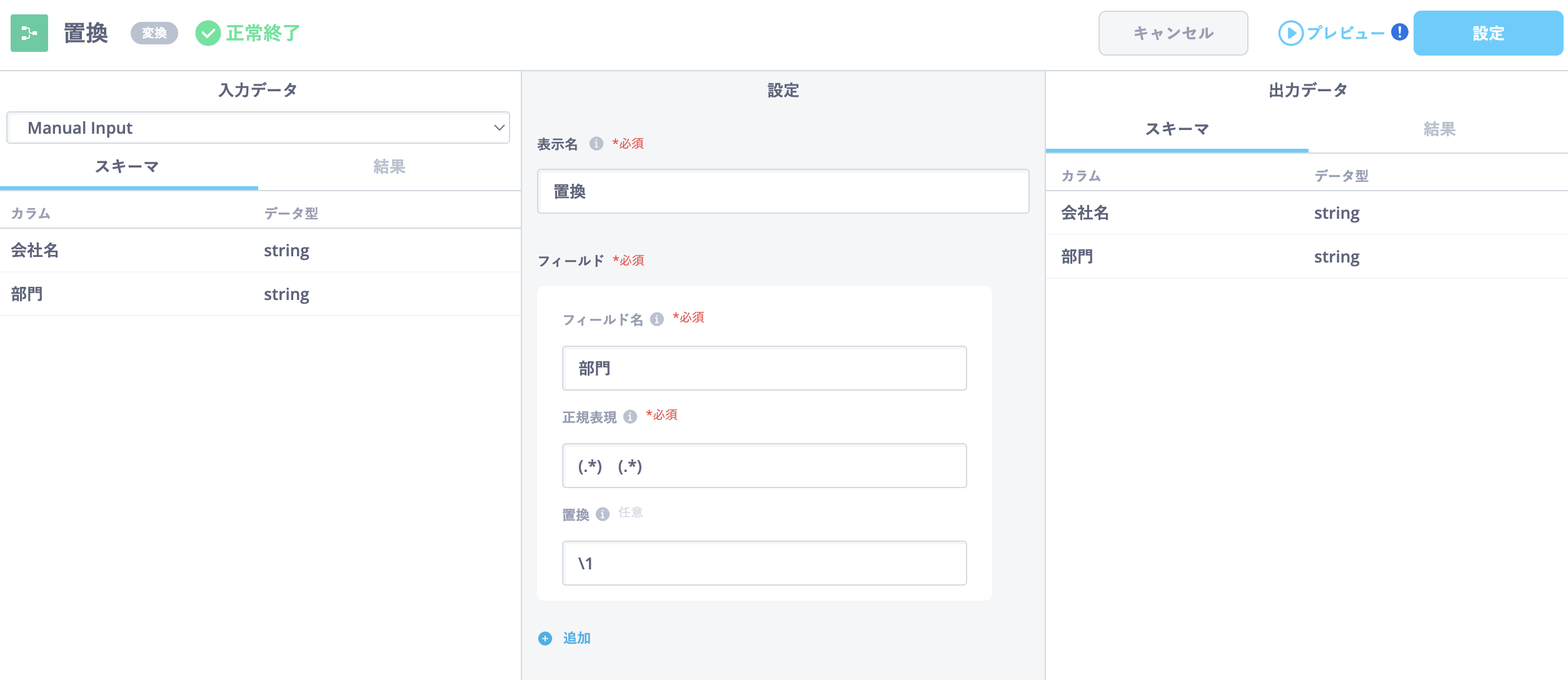Click the green 正常終了 checkmark icon
Screen dimensions: 1568x680
coord(208,33)
